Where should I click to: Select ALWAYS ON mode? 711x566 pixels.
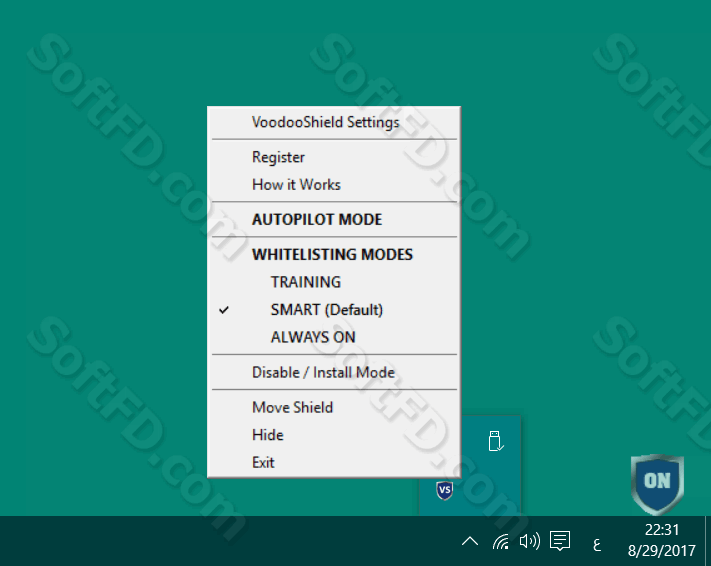tap(334, 337)
